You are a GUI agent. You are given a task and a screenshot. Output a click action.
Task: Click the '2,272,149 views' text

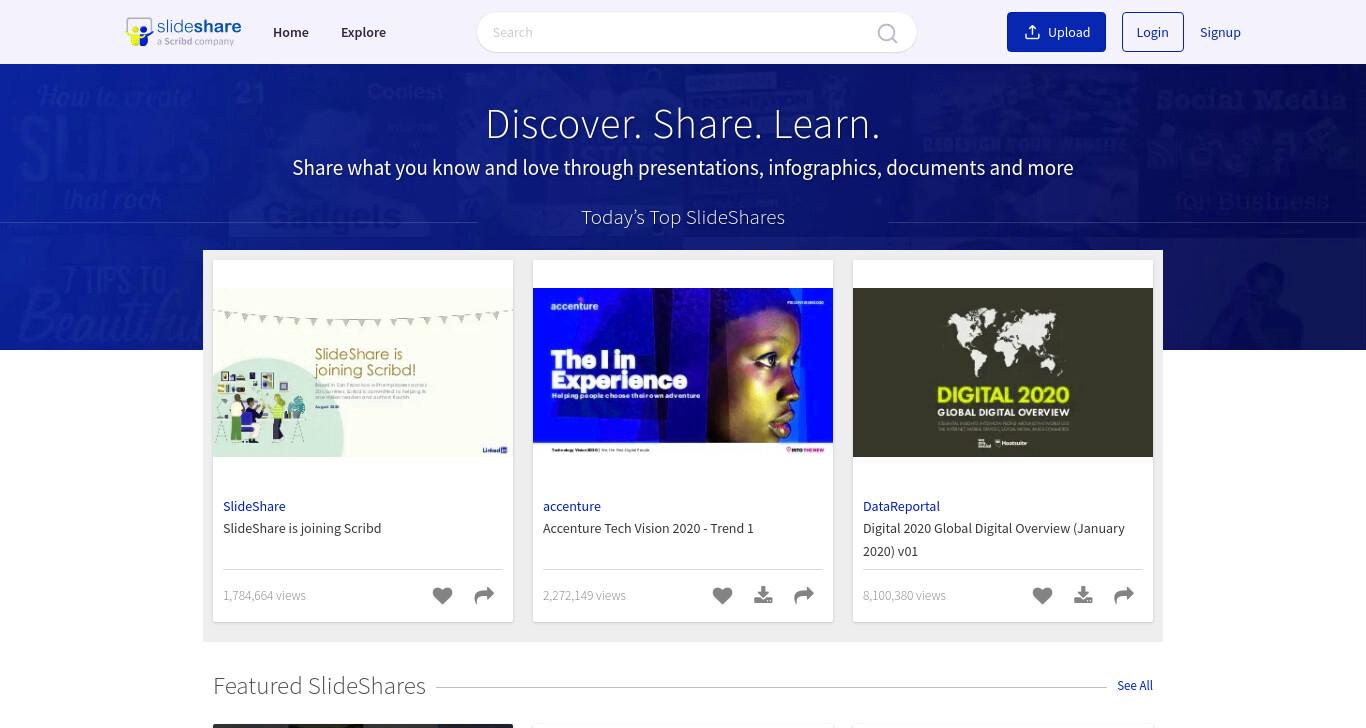584,595
